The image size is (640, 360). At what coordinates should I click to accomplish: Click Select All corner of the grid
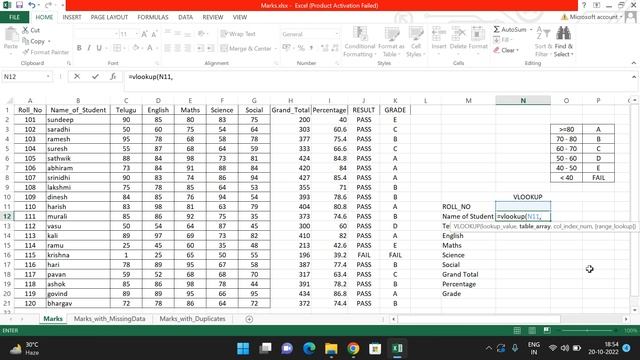[x=7, y=100]
